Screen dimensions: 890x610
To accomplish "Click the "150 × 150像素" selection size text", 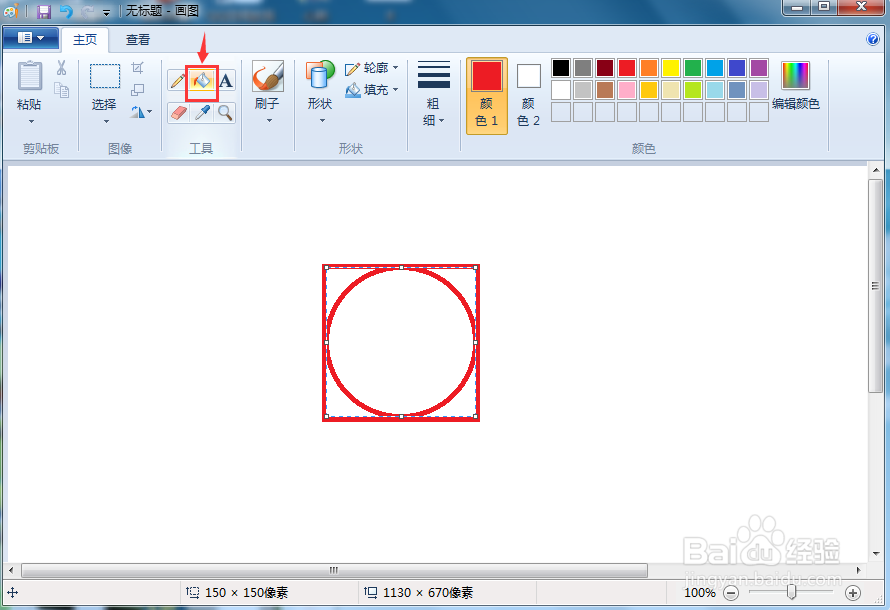I will coord(246,593).
